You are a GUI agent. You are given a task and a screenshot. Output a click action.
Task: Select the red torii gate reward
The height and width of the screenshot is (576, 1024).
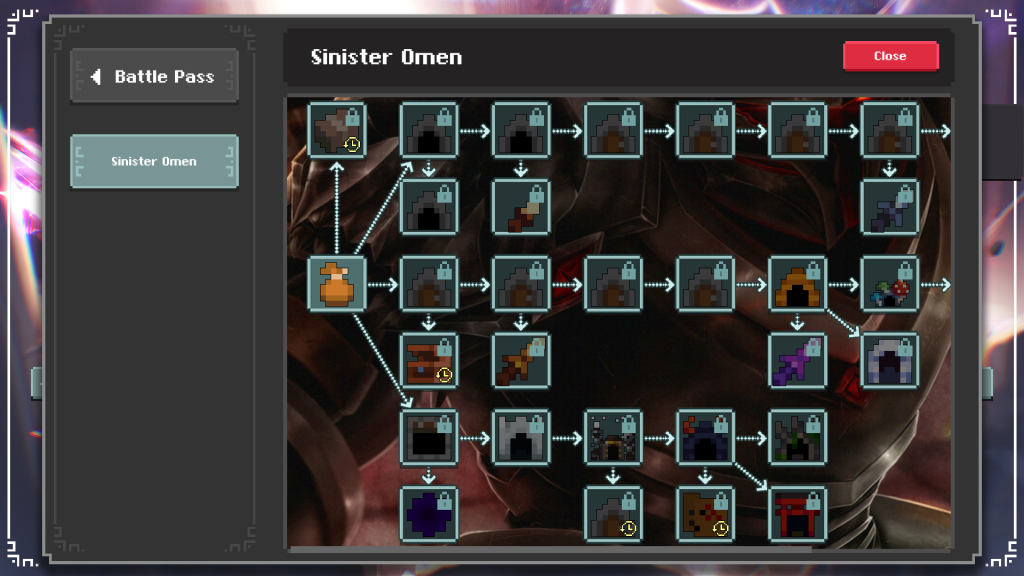point(797,515)
